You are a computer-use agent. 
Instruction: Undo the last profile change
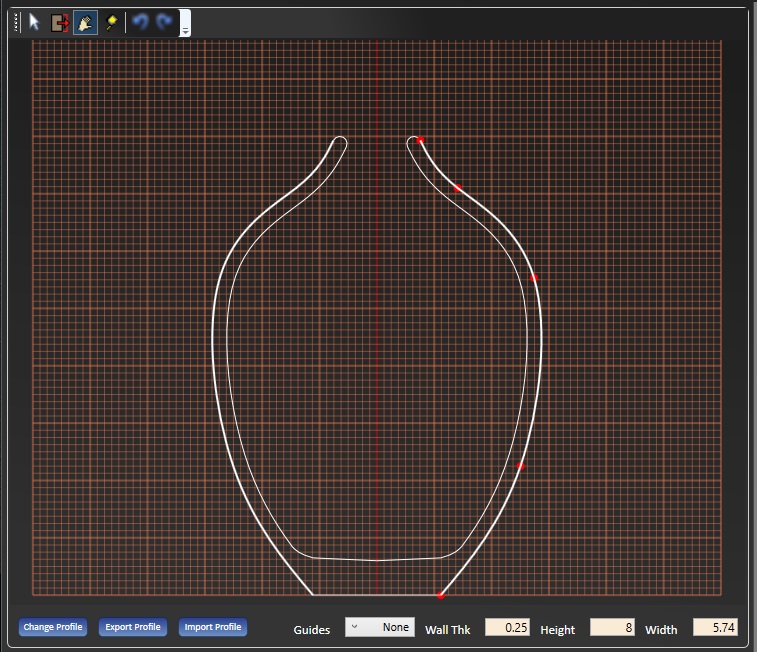(140, 22)
